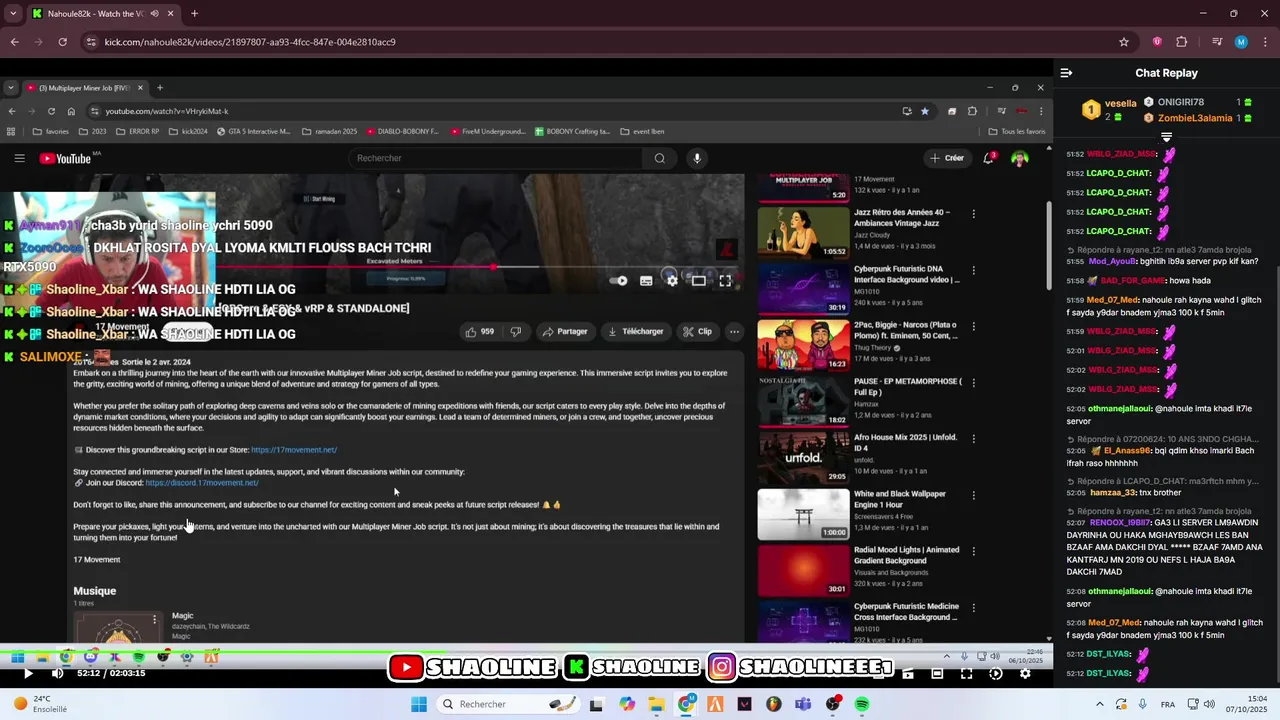Click the taskbar Rechercher search box
1280x720 pixels.
point(508,704)
